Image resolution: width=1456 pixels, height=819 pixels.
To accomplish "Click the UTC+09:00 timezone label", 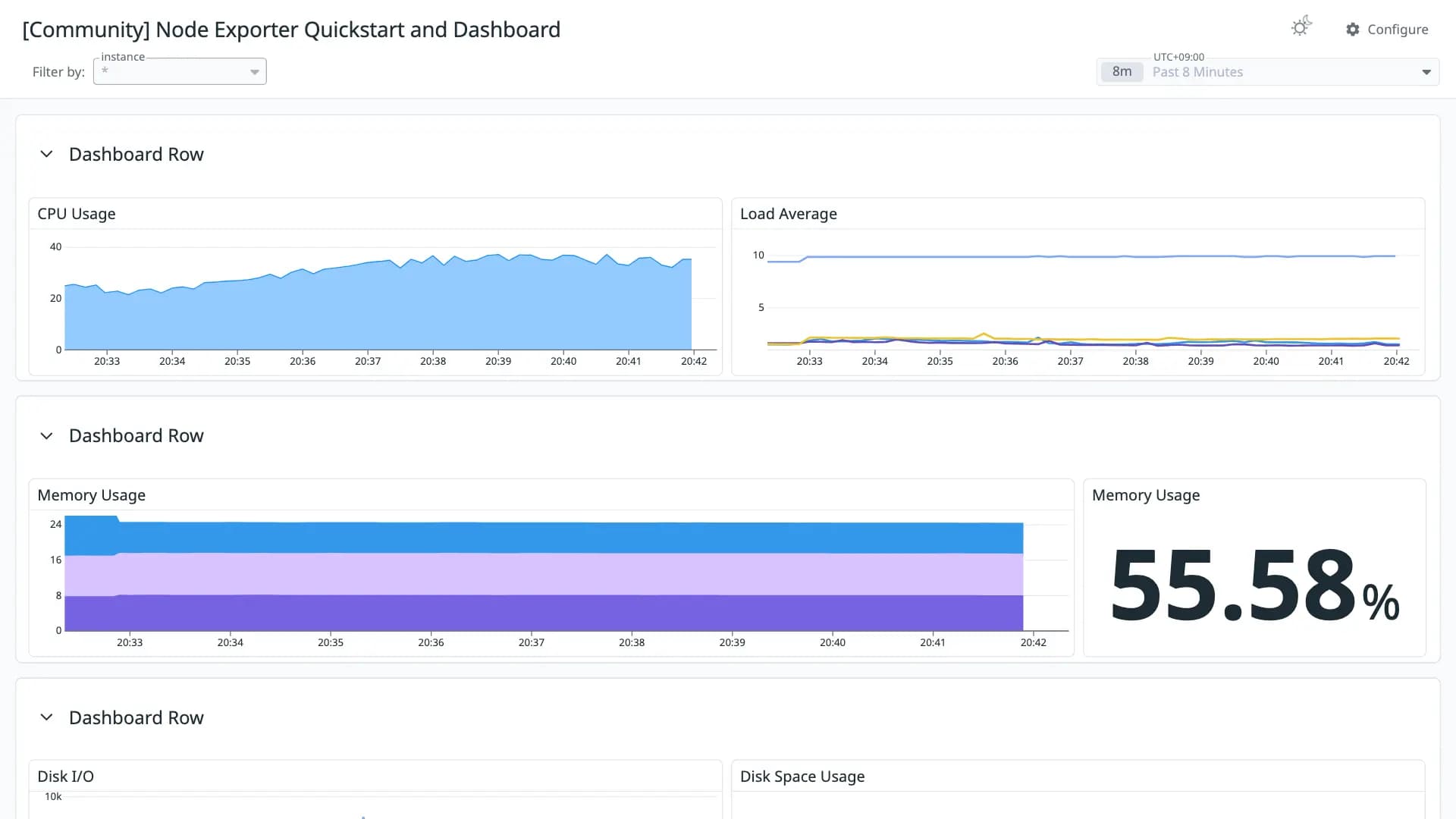I will pyautogui.click(x=1178, y=57).
